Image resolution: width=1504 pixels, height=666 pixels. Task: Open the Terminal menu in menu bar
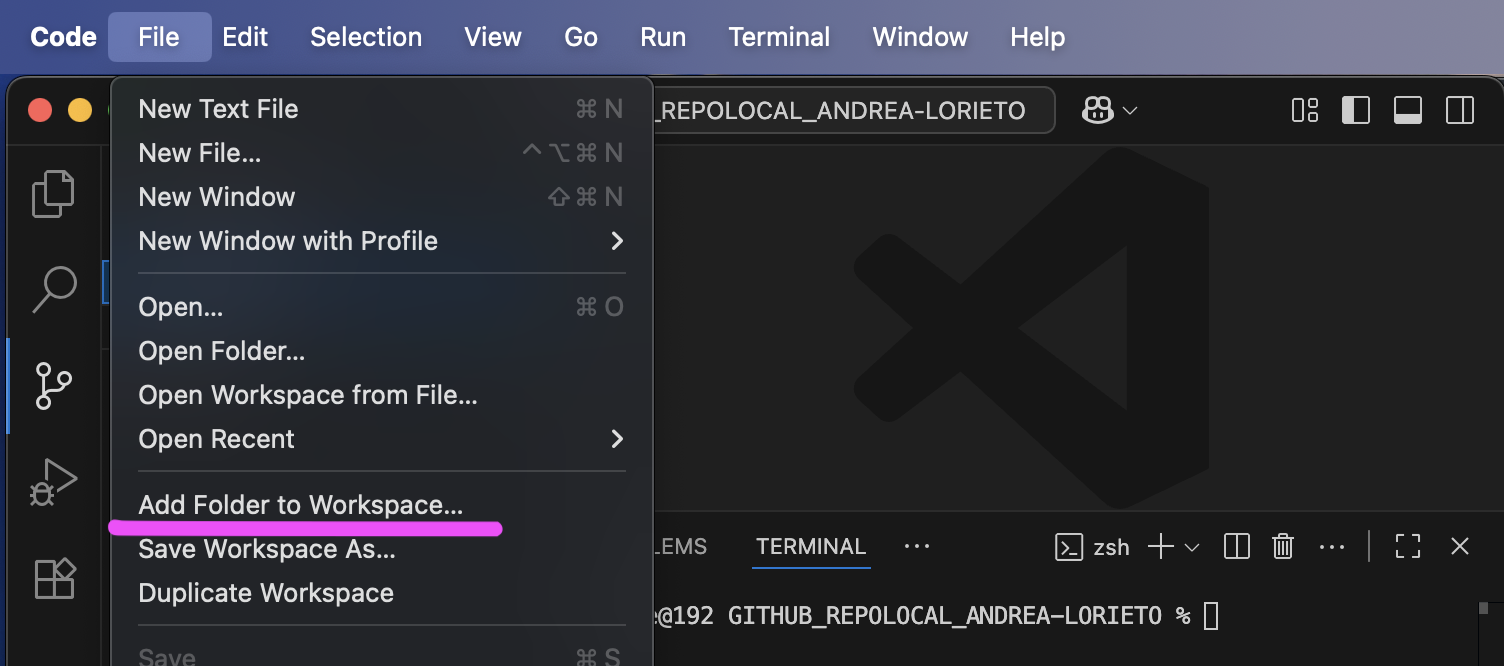(779, 37)
